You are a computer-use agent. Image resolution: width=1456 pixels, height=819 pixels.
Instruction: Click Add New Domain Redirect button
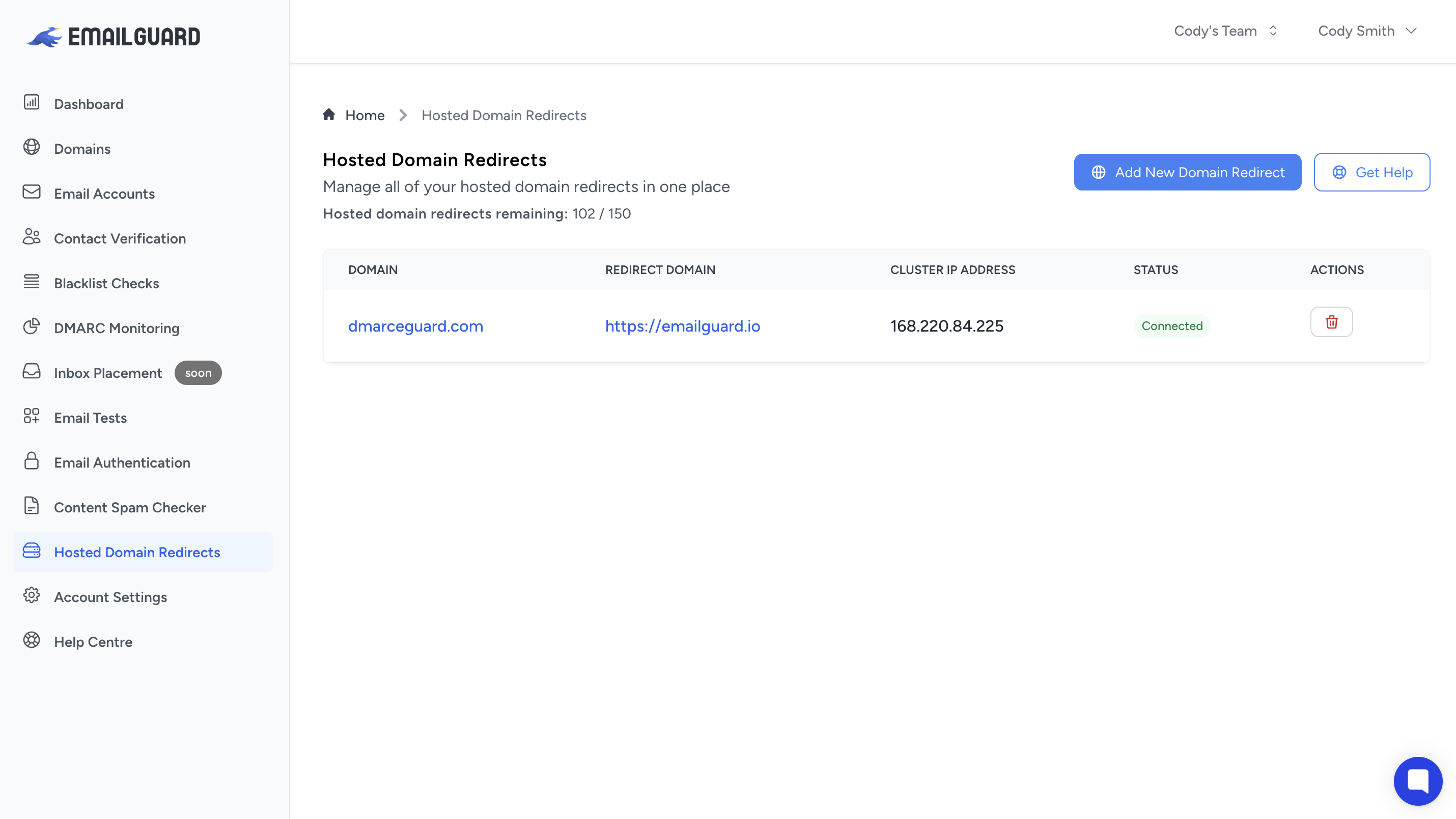[1187, 172]
